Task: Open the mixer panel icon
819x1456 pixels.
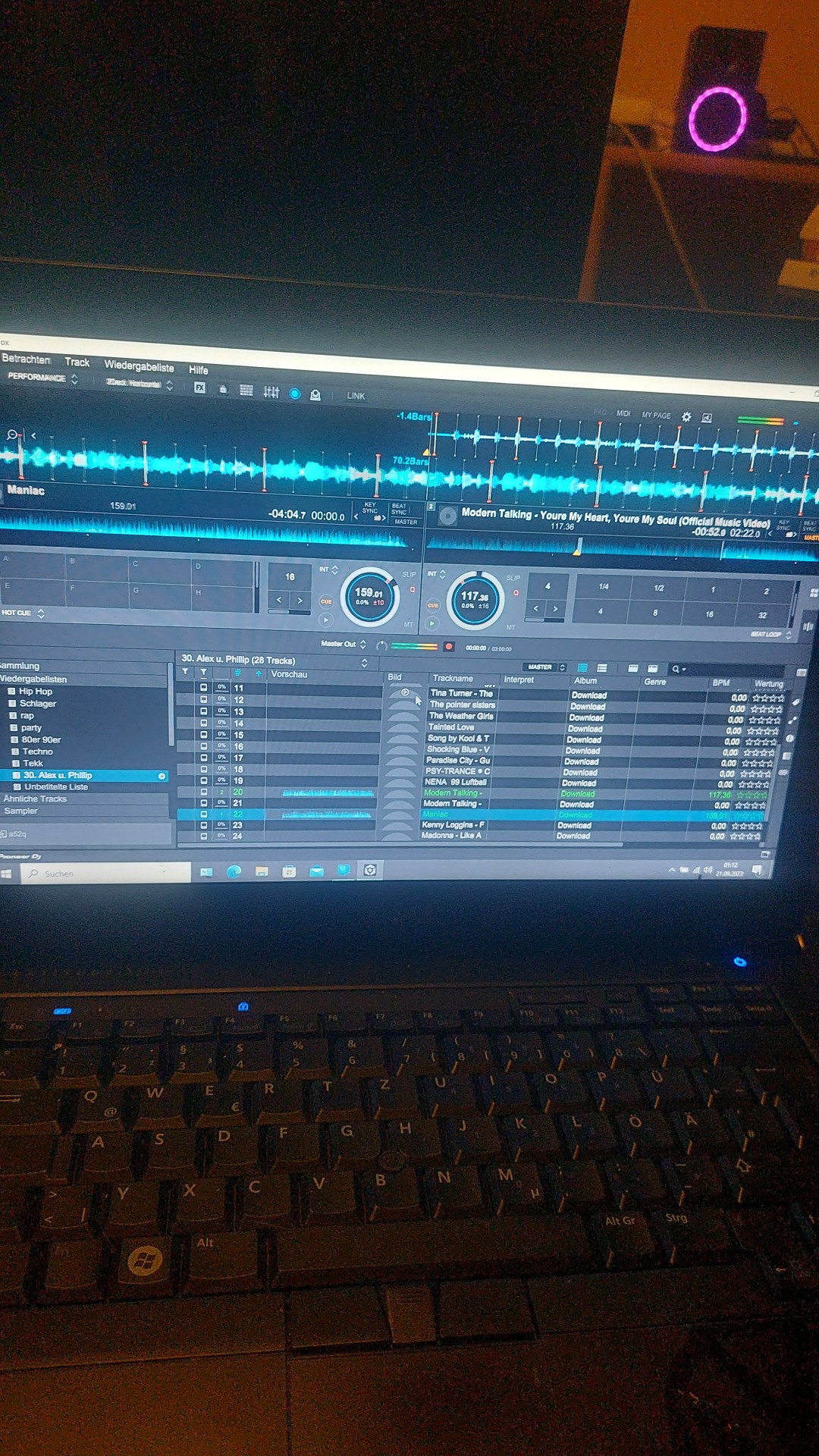Action: pos(271,392)
